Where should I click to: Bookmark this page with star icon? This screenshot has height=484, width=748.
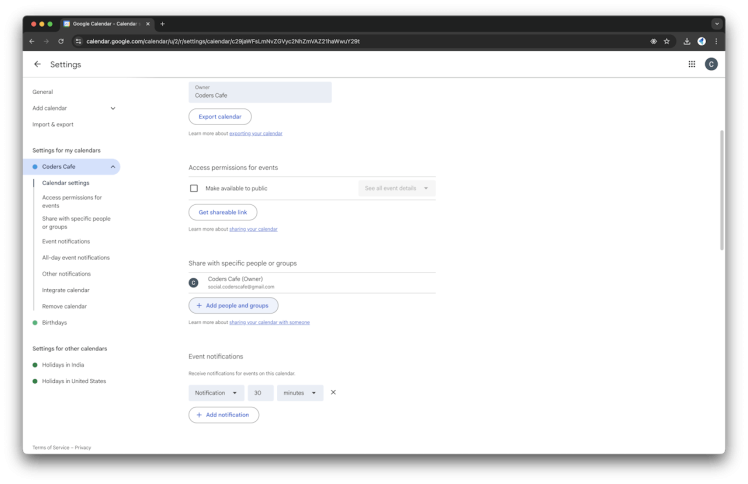667,41
